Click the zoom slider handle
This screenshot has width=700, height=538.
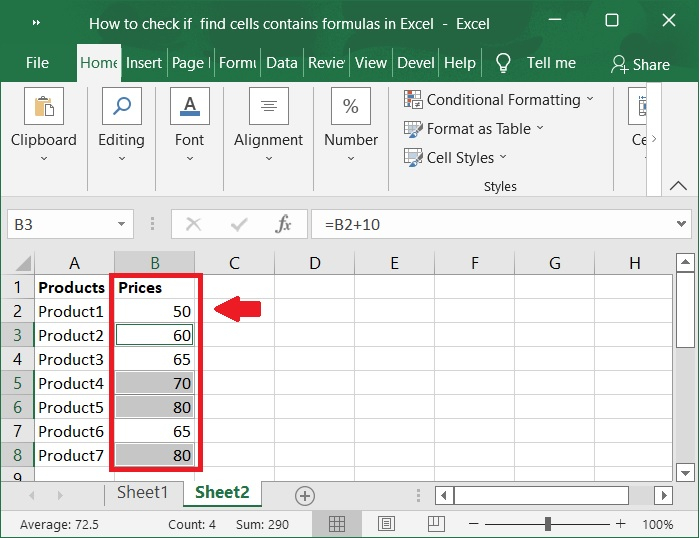[548, 524]
